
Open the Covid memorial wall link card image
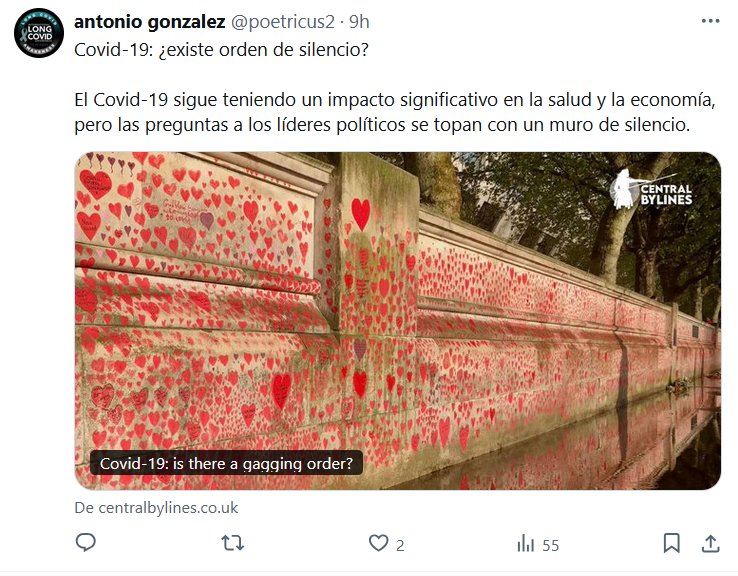[398, 320]
